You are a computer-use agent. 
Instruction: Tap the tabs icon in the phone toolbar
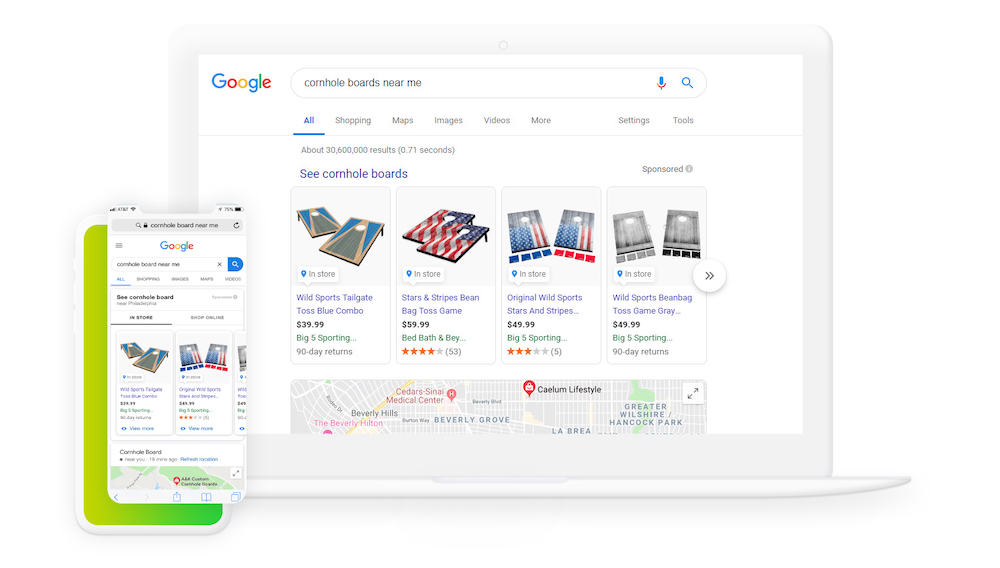pyautogui.click(x=235, y=497)
